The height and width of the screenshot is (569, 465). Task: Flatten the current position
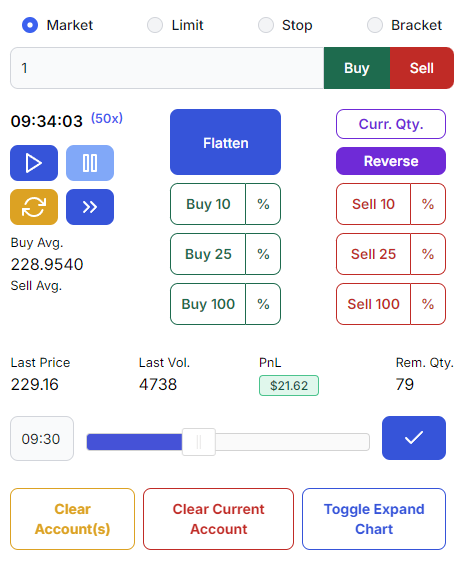click(x=225, y=142)
